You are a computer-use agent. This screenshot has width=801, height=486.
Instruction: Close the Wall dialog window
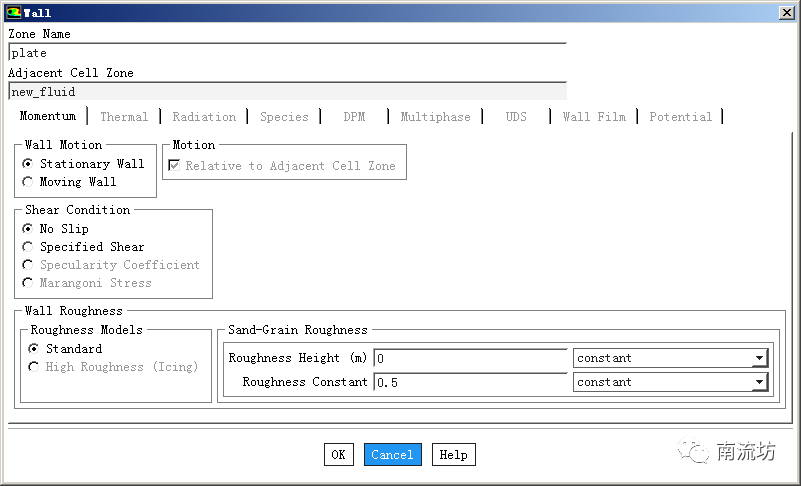(786, 13)
